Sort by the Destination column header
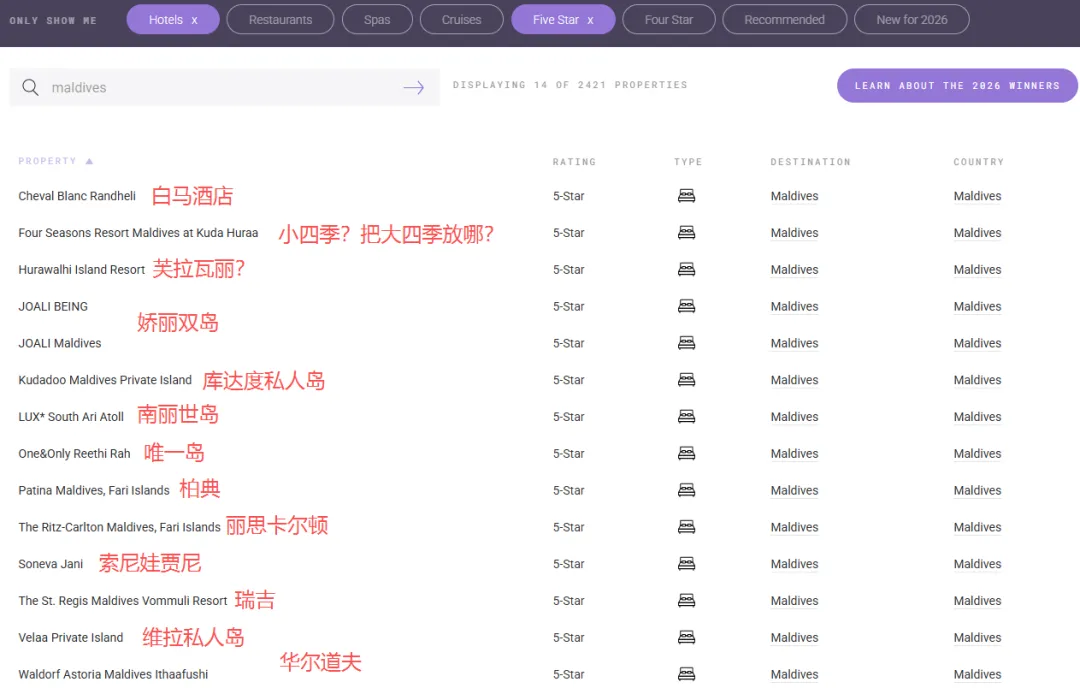The width and height of the screenshot is (1080, 688). (x=810, y=162)
